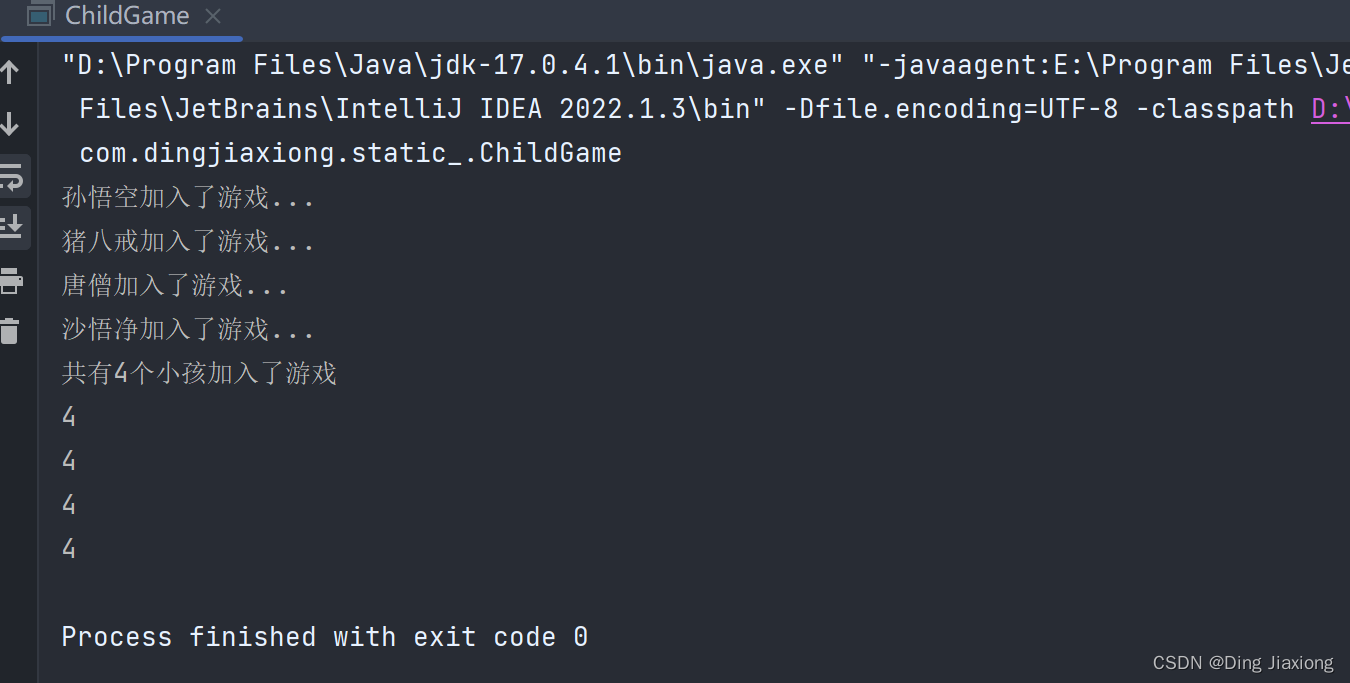Close the ChildGame run tab
Image resolution: width=1350 pixels, height=683 pixels.
(212, 16)
